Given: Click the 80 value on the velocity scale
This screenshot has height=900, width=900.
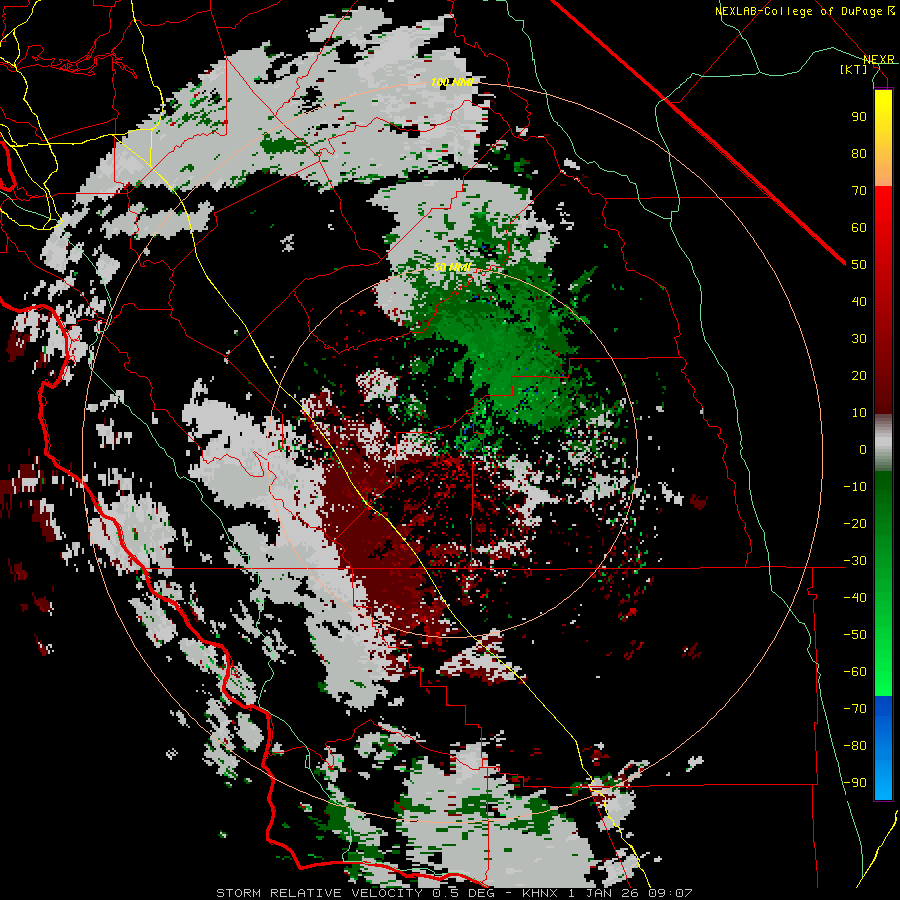Looking at the screenshot, I should (x=859, y=153).
